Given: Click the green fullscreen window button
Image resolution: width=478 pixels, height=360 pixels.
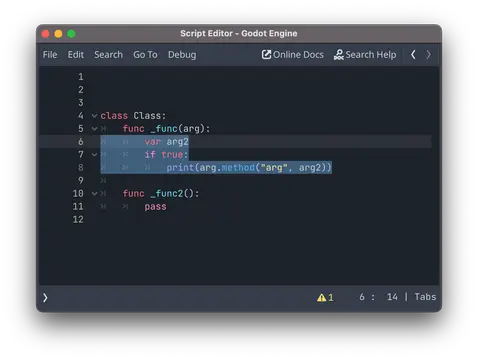Looking at the screenshot, I should pyautogui.click(x=71, y=34).
